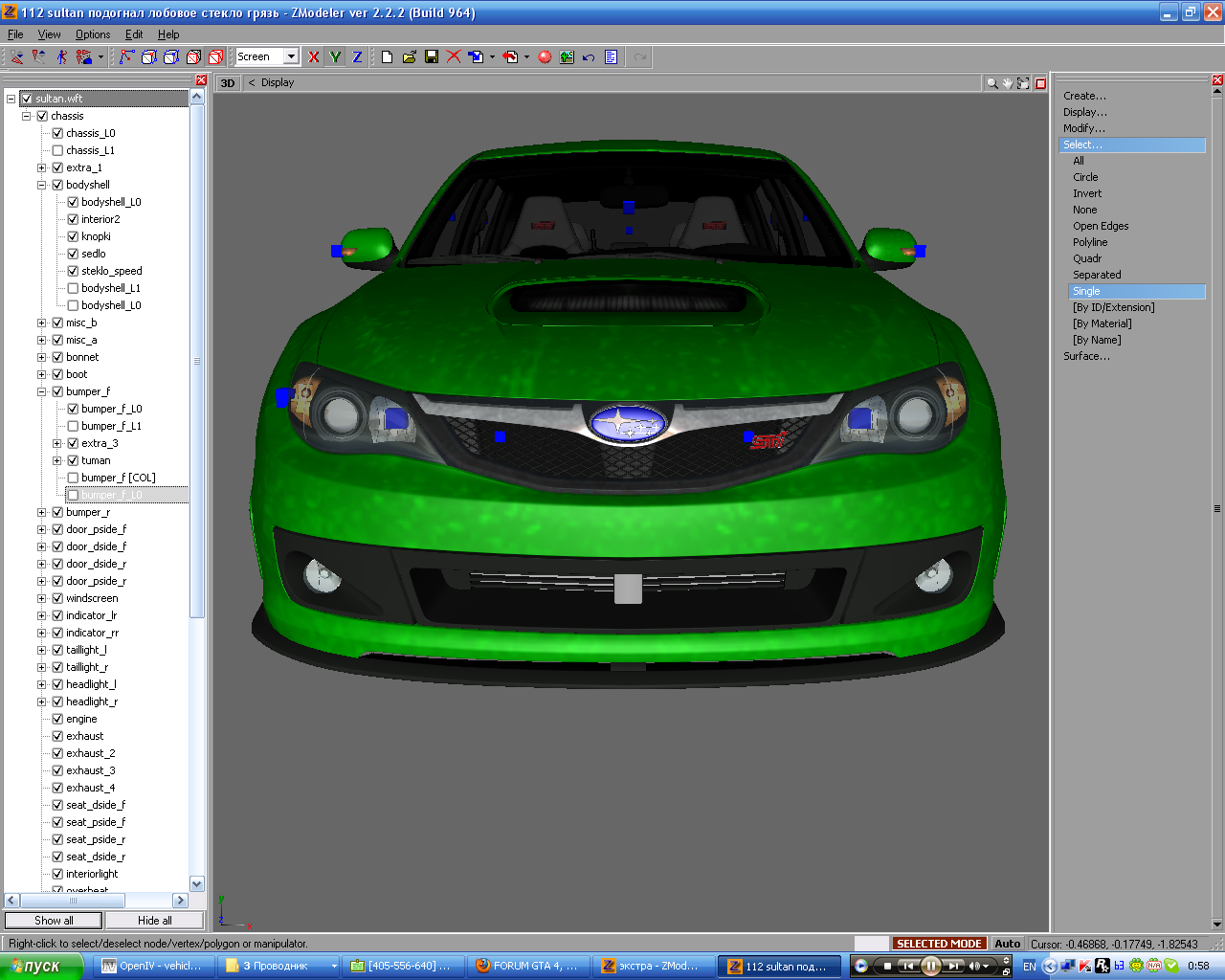This screenshot has width=1225, height=980.
Task: Open the Options menu
Action: 93,34
